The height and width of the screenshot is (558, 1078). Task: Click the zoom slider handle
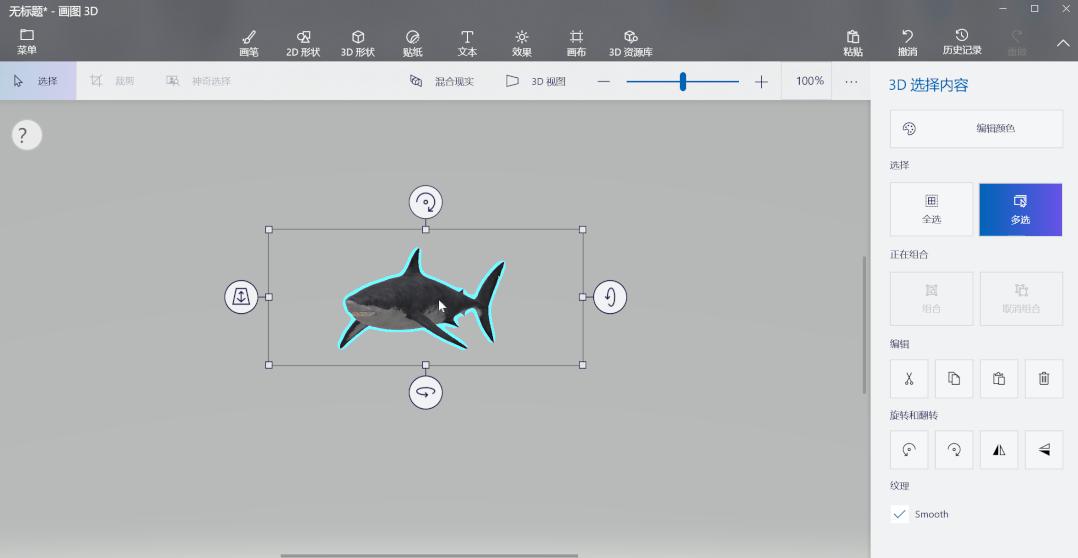point(683,81)
